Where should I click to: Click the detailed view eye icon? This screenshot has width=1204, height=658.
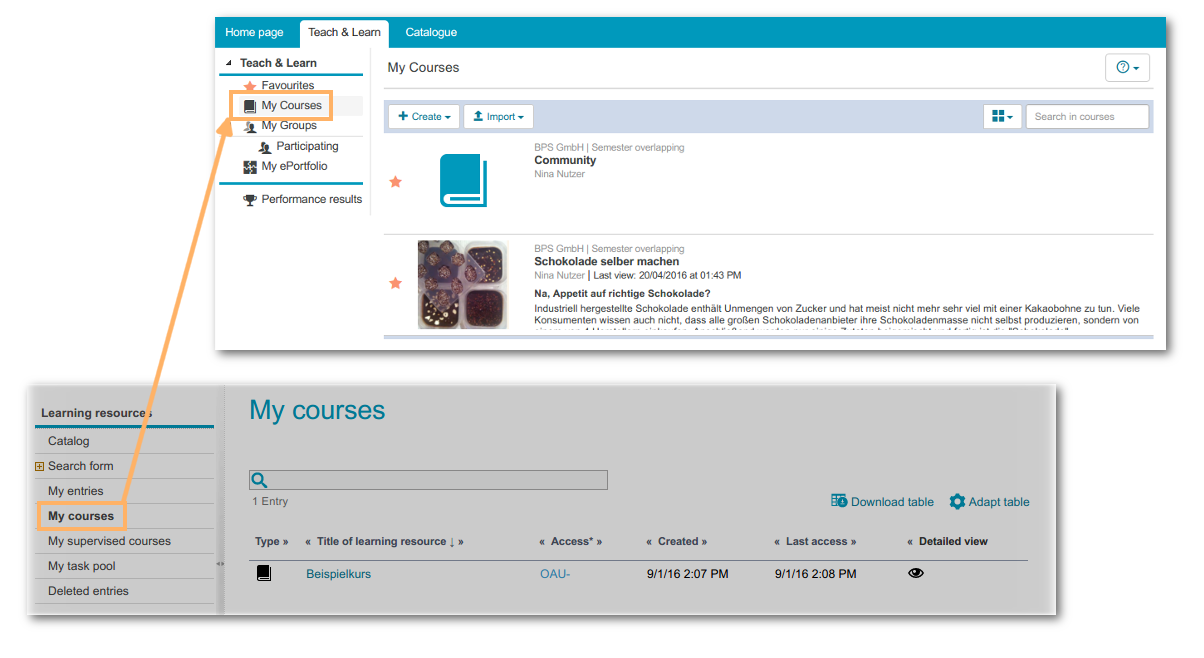point(915,574)
